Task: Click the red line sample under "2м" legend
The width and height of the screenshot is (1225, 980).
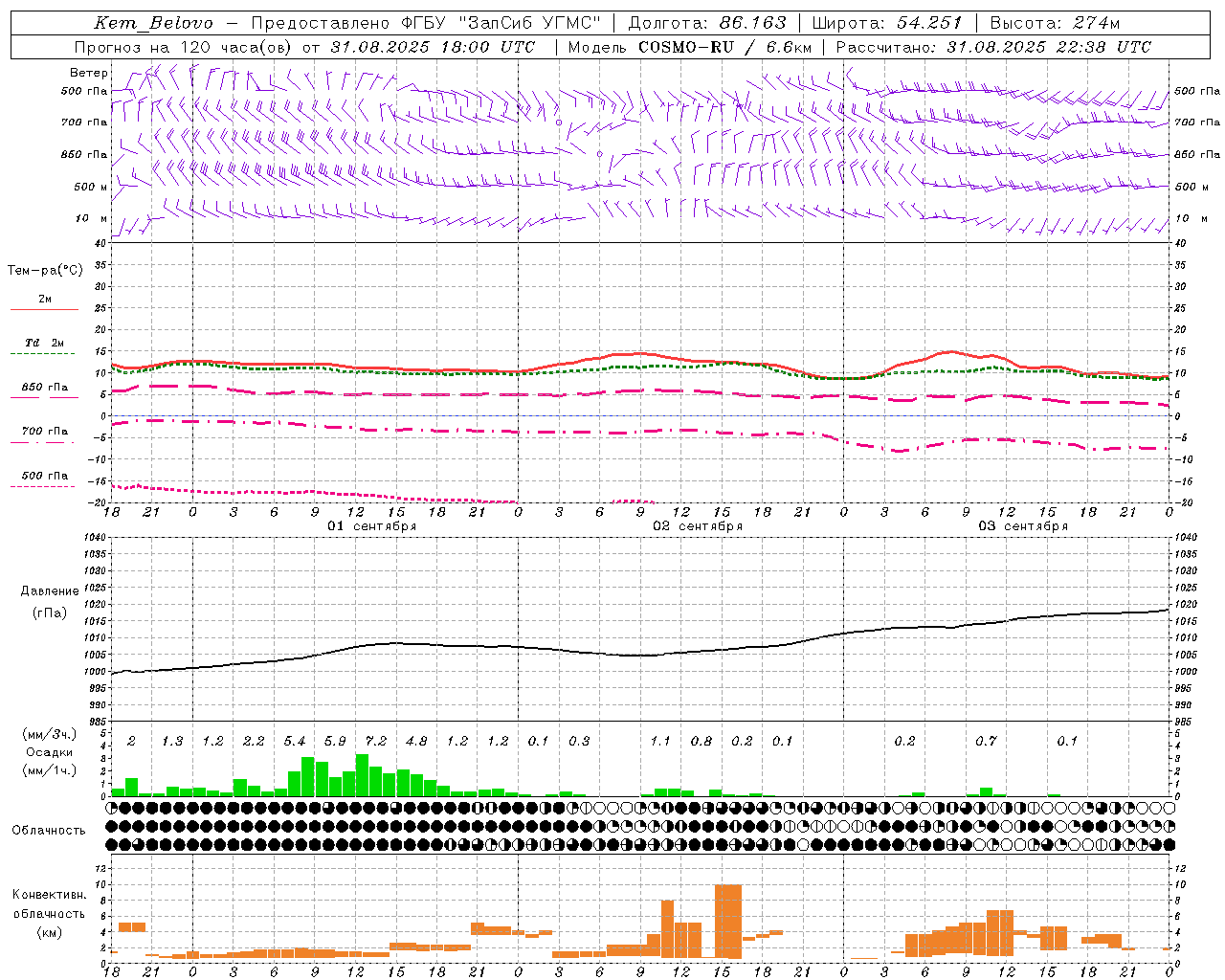Action: point(44,309)
